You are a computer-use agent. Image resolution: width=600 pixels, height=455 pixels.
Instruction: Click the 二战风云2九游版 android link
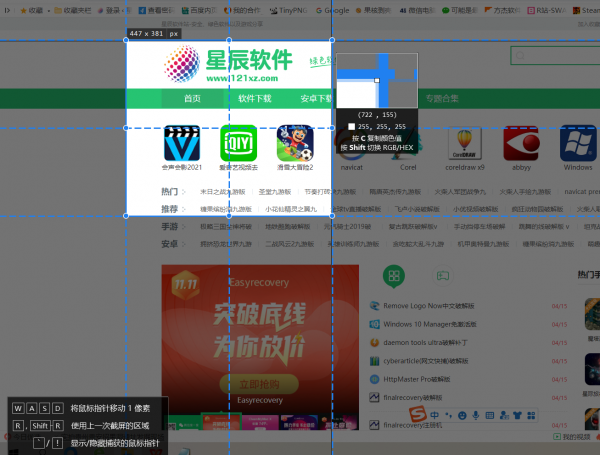point(290,244)
